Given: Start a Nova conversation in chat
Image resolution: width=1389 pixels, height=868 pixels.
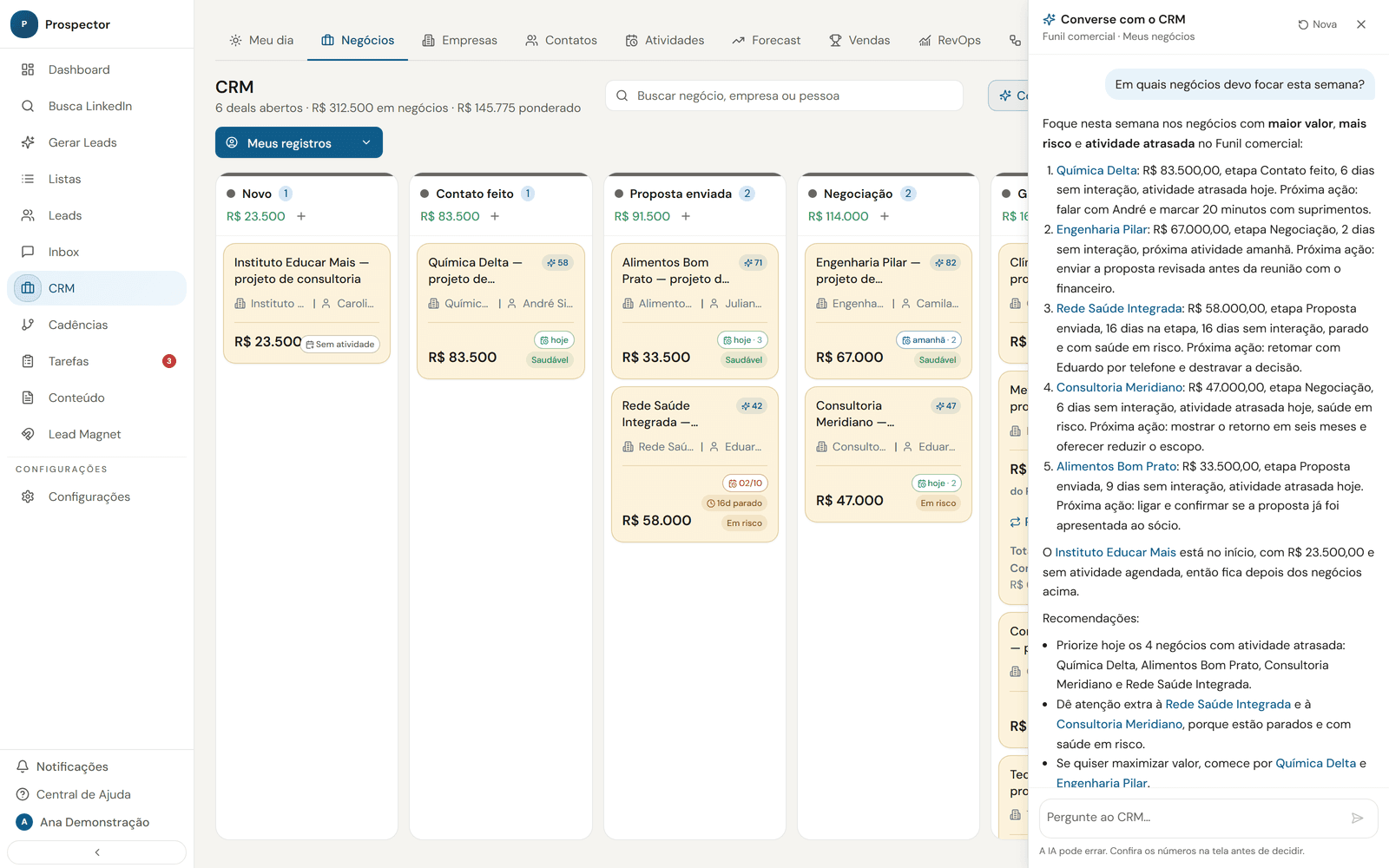Looking at the screenshot, I should coord(1317,24).
